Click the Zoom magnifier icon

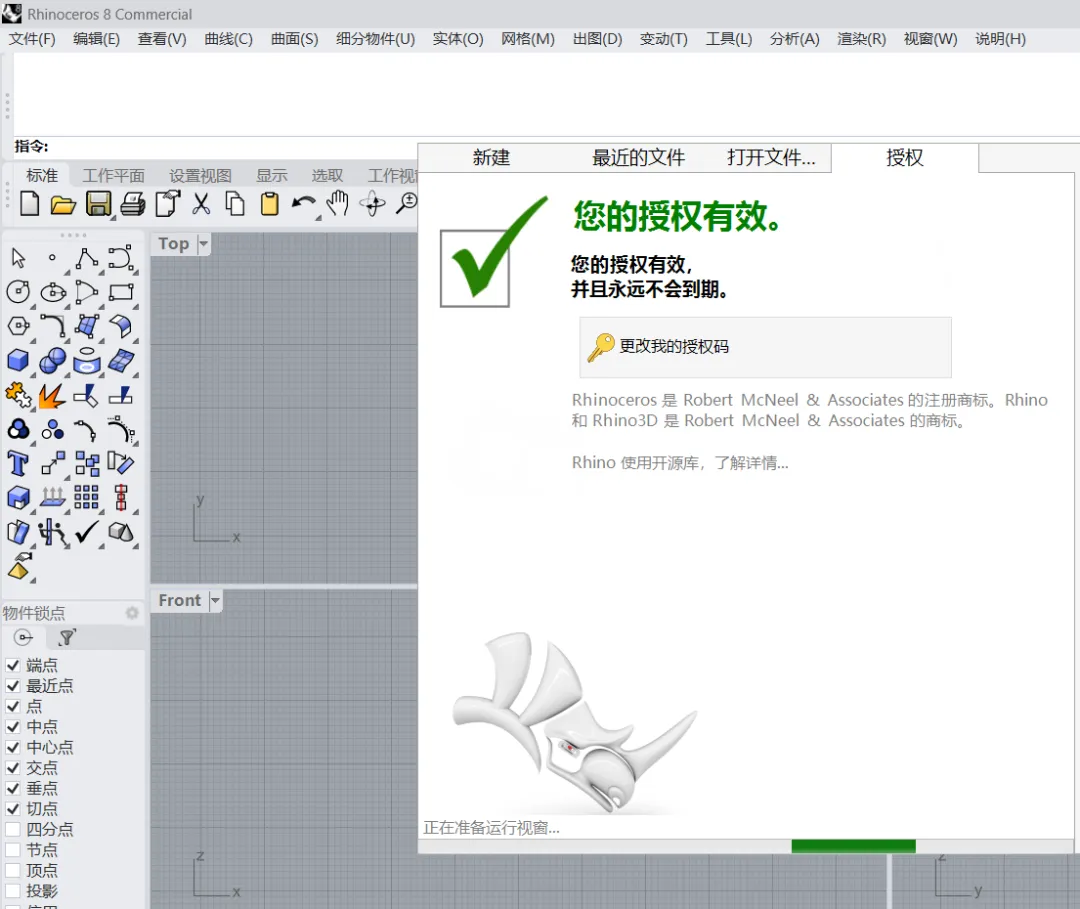point(406,205)
